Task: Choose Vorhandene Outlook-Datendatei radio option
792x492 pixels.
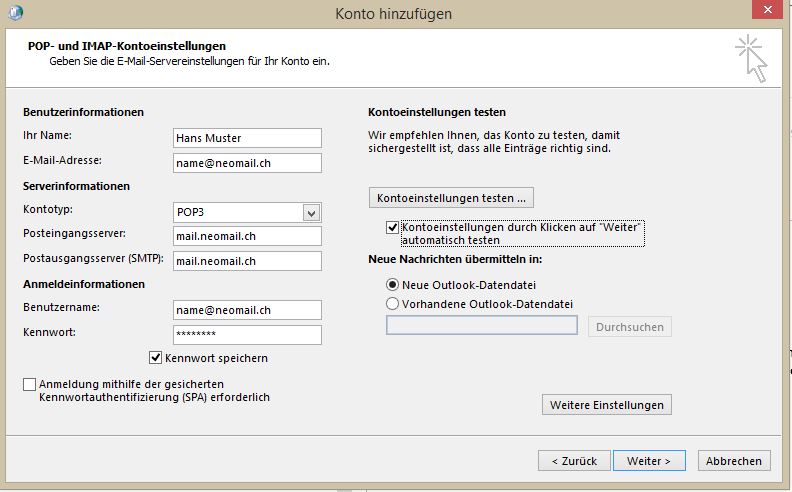Action: click(x=392, y=304)
